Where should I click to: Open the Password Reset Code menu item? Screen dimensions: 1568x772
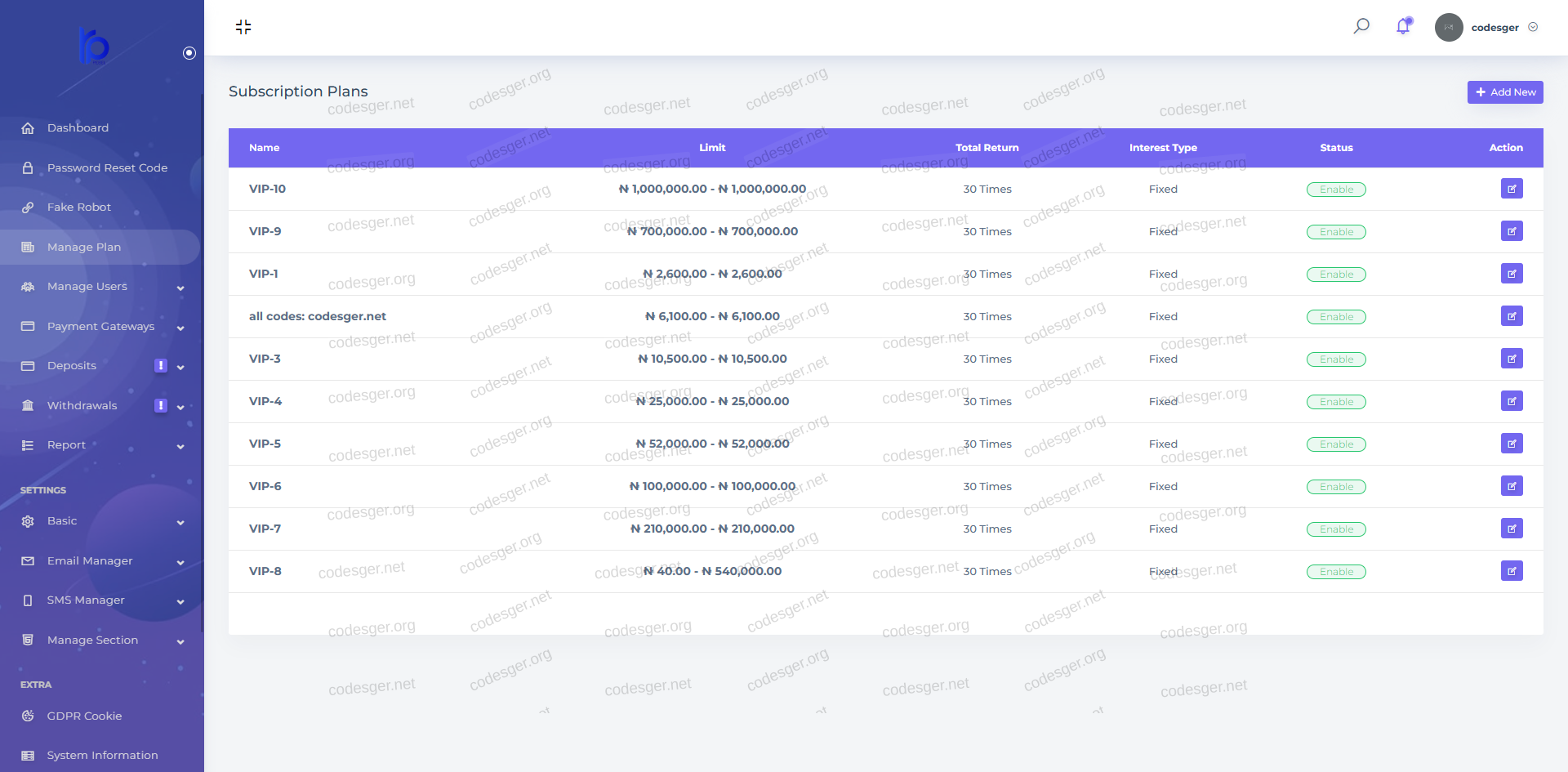[107, 167]
